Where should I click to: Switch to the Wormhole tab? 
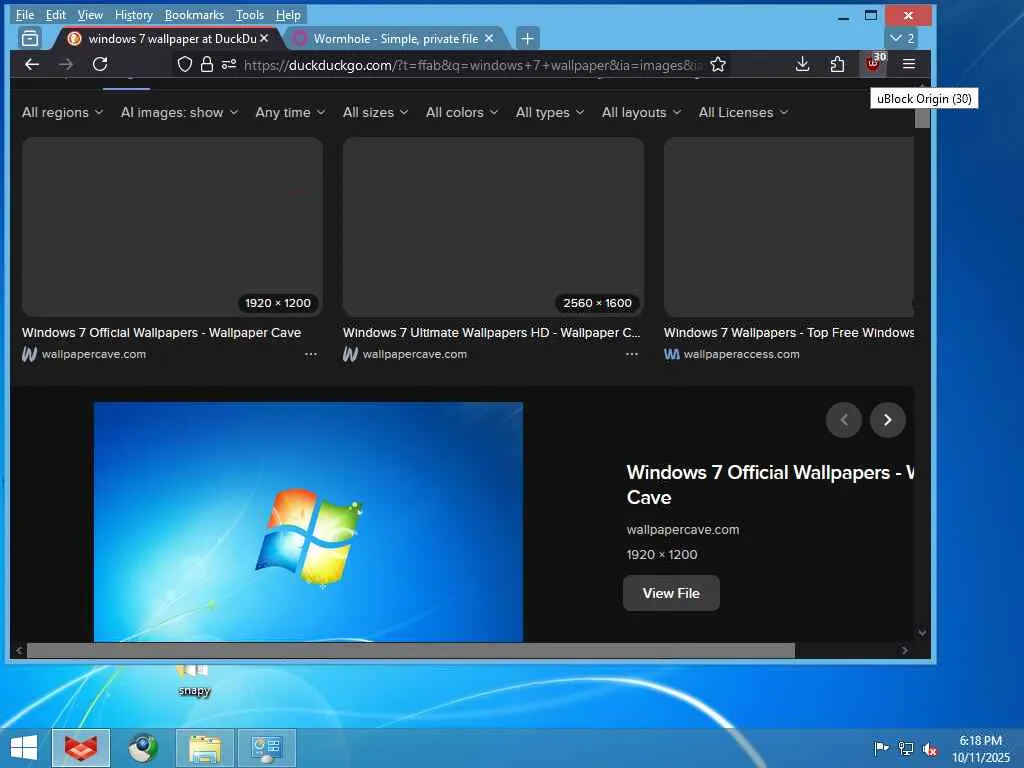pos(395,39)
